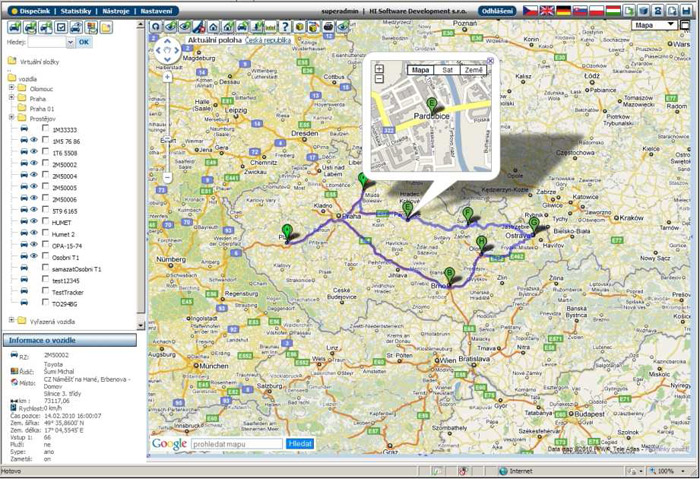Check the box for vehicle HUMET
Image resolution: width=700 pixels, height=479 pixels.
click(x=45, y=222)
